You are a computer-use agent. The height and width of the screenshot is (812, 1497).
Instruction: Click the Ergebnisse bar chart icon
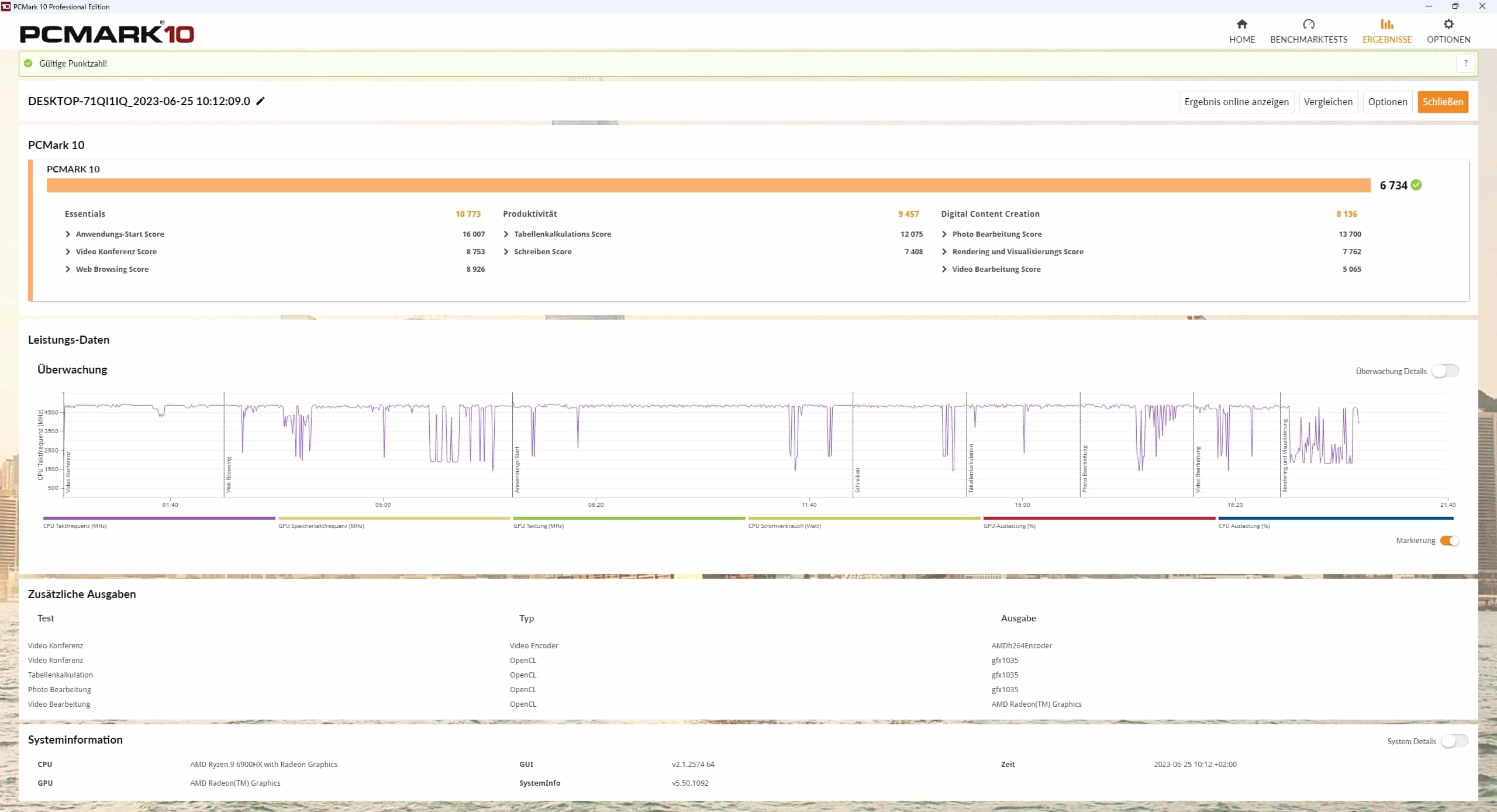pos(1386,24)
